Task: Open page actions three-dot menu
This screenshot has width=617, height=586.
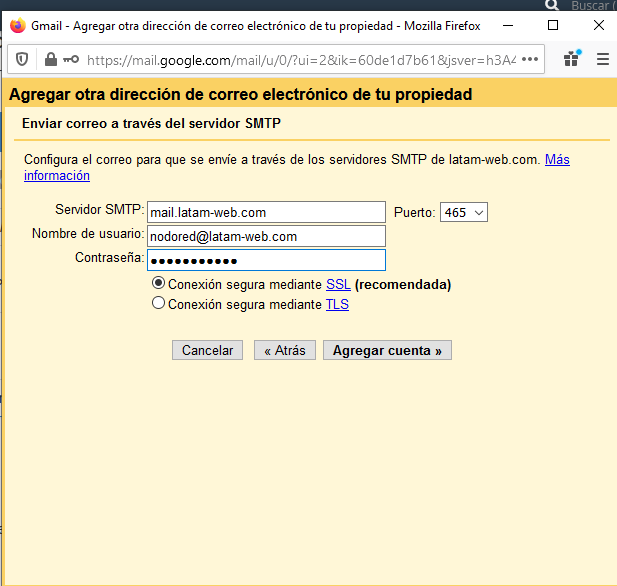Action: 530,59
